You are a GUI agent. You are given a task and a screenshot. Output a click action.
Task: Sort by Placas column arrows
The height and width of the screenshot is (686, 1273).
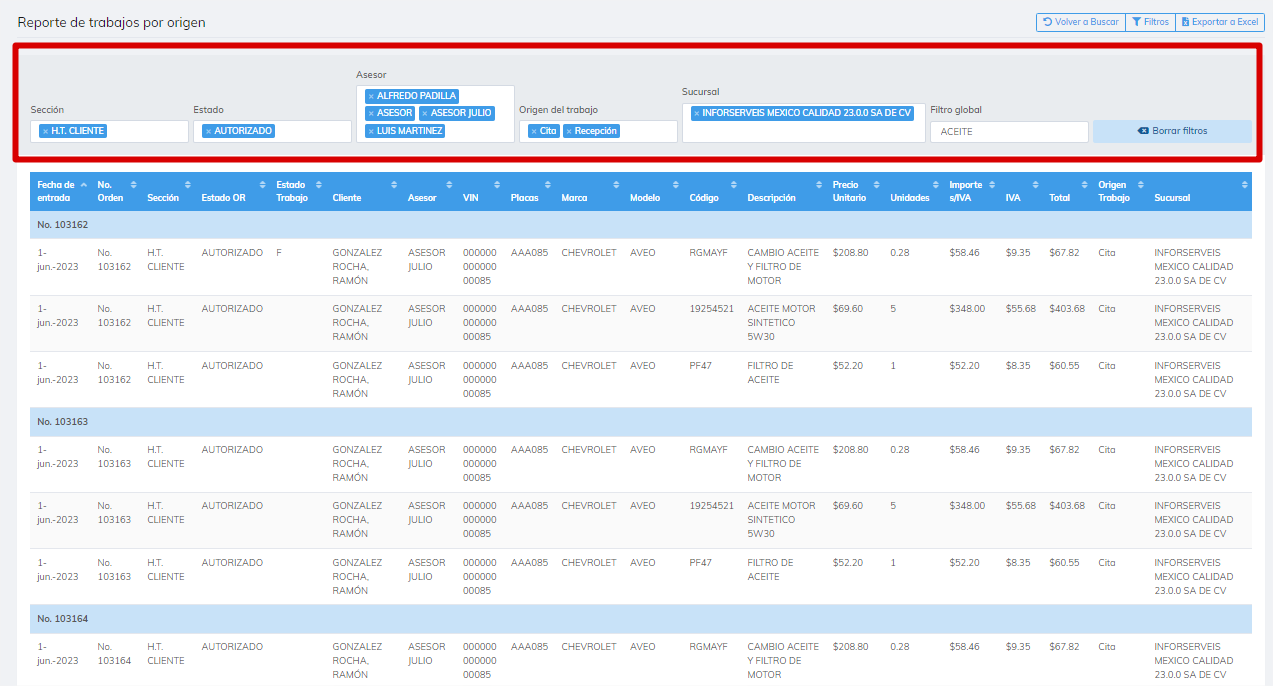click(549, 185)
